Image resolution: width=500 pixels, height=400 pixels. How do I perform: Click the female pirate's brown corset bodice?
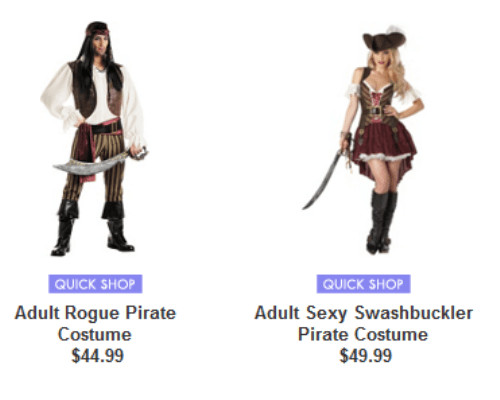377,102
